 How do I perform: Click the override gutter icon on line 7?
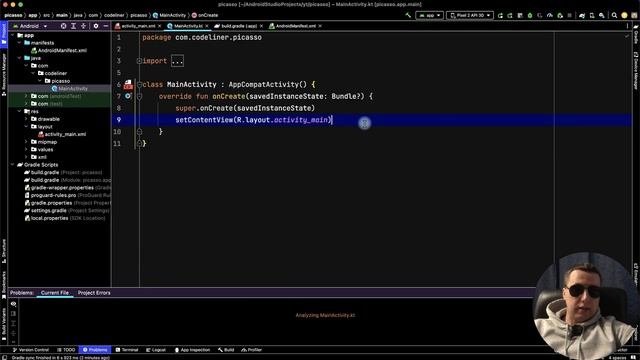click(128, 96)
